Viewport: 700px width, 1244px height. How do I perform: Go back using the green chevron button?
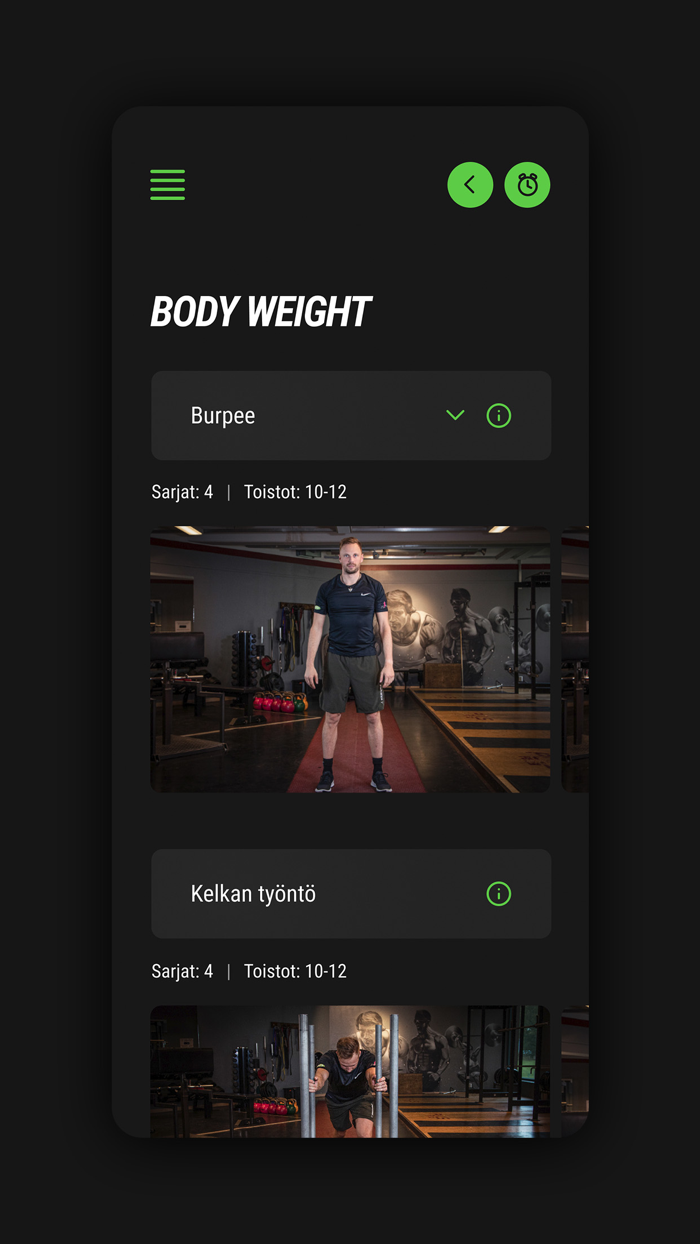coord(470,185)
